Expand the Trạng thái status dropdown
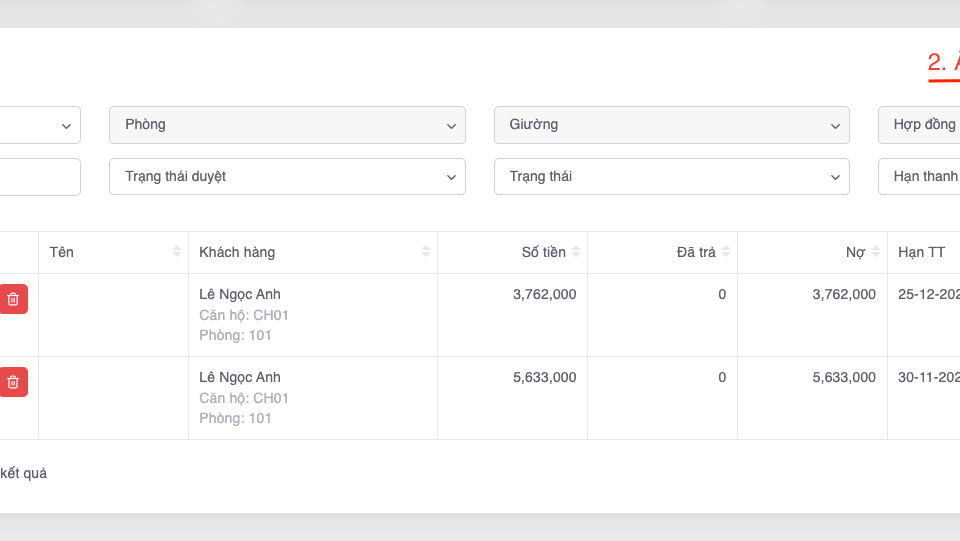Image resolution: width=960 pixels, height=541 pixels. (671, 176)
